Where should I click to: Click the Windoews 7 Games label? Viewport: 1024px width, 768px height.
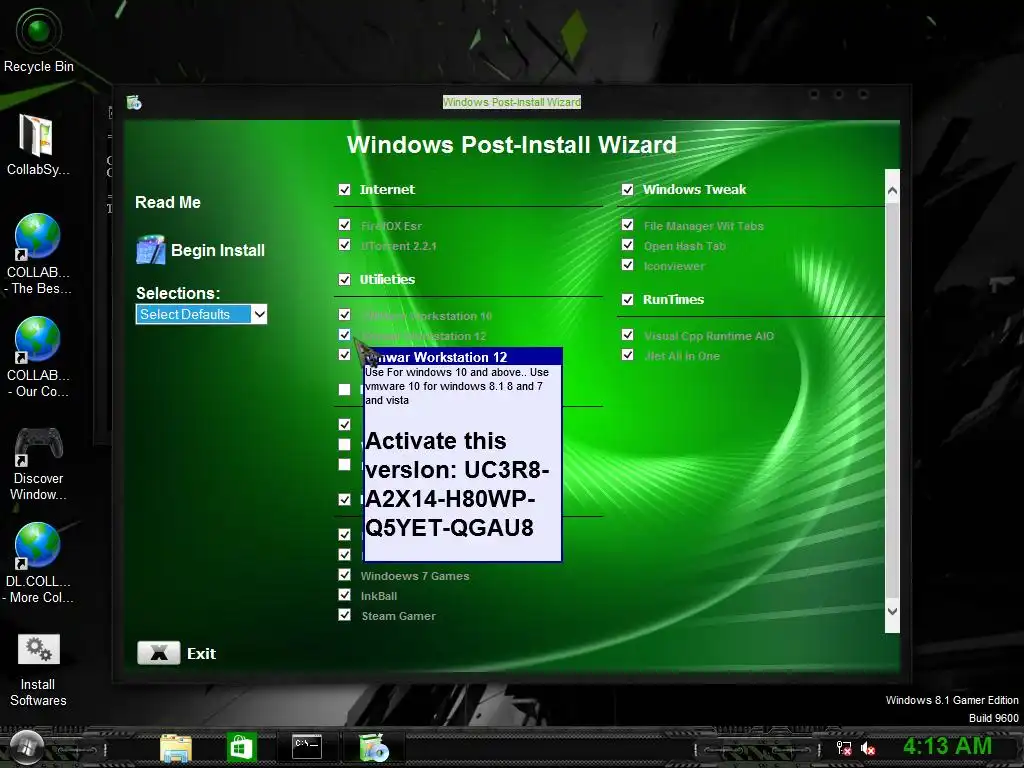coord(415,576)
